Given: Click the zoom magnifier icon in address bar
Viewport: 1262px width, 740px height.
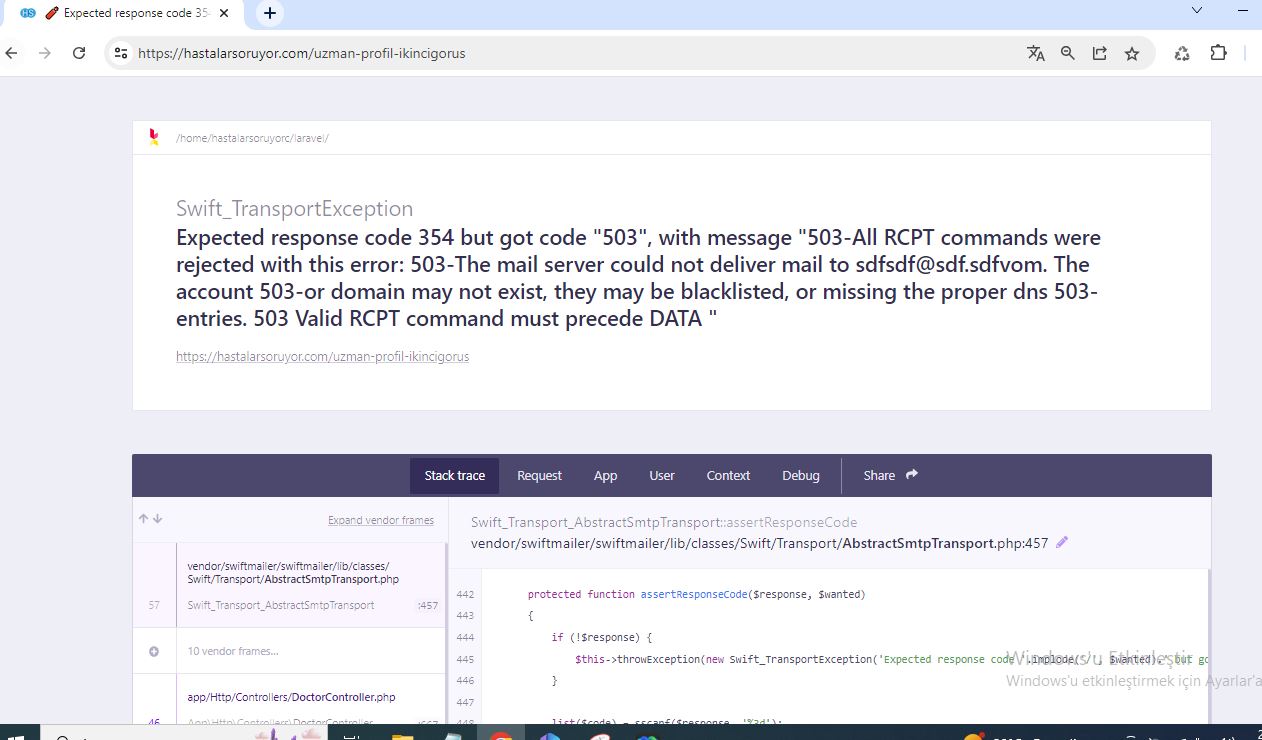Looking at the screenshot, I should (x=1068, y=53).
